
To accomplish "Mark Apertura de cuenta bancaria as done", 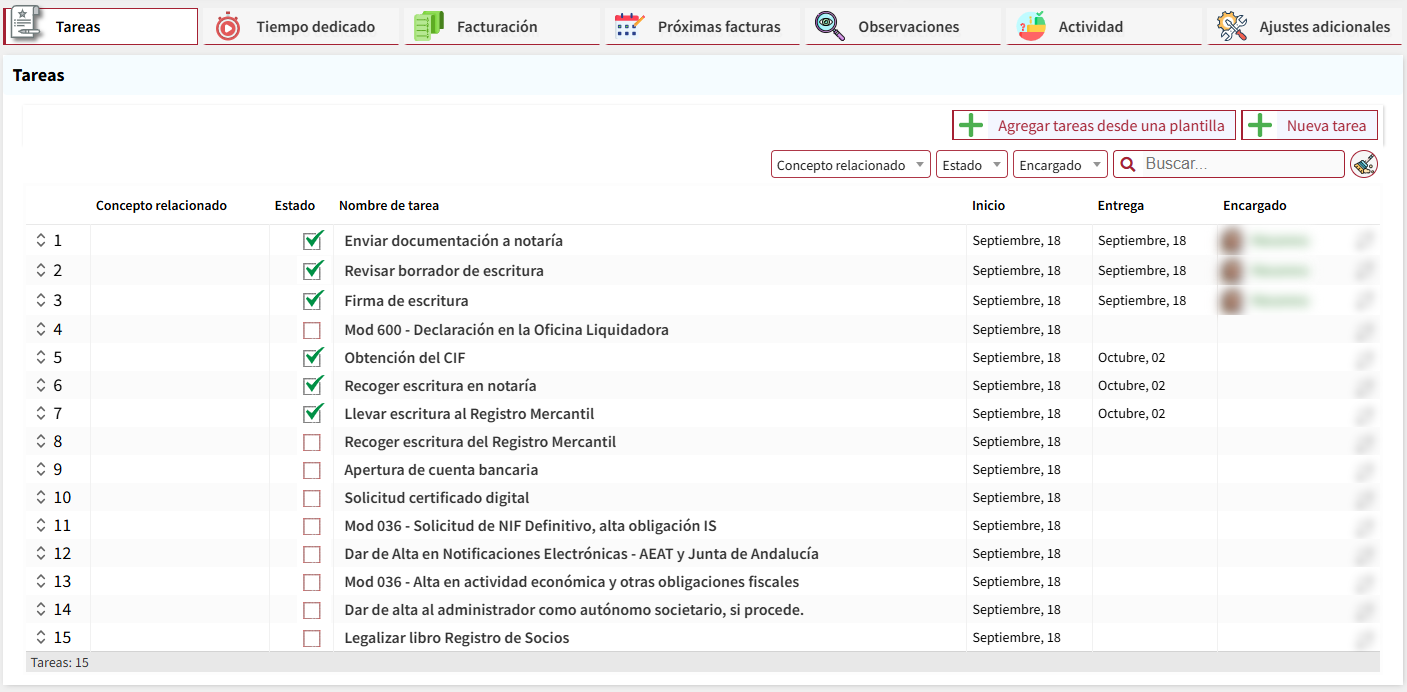I will pos(312,470).
